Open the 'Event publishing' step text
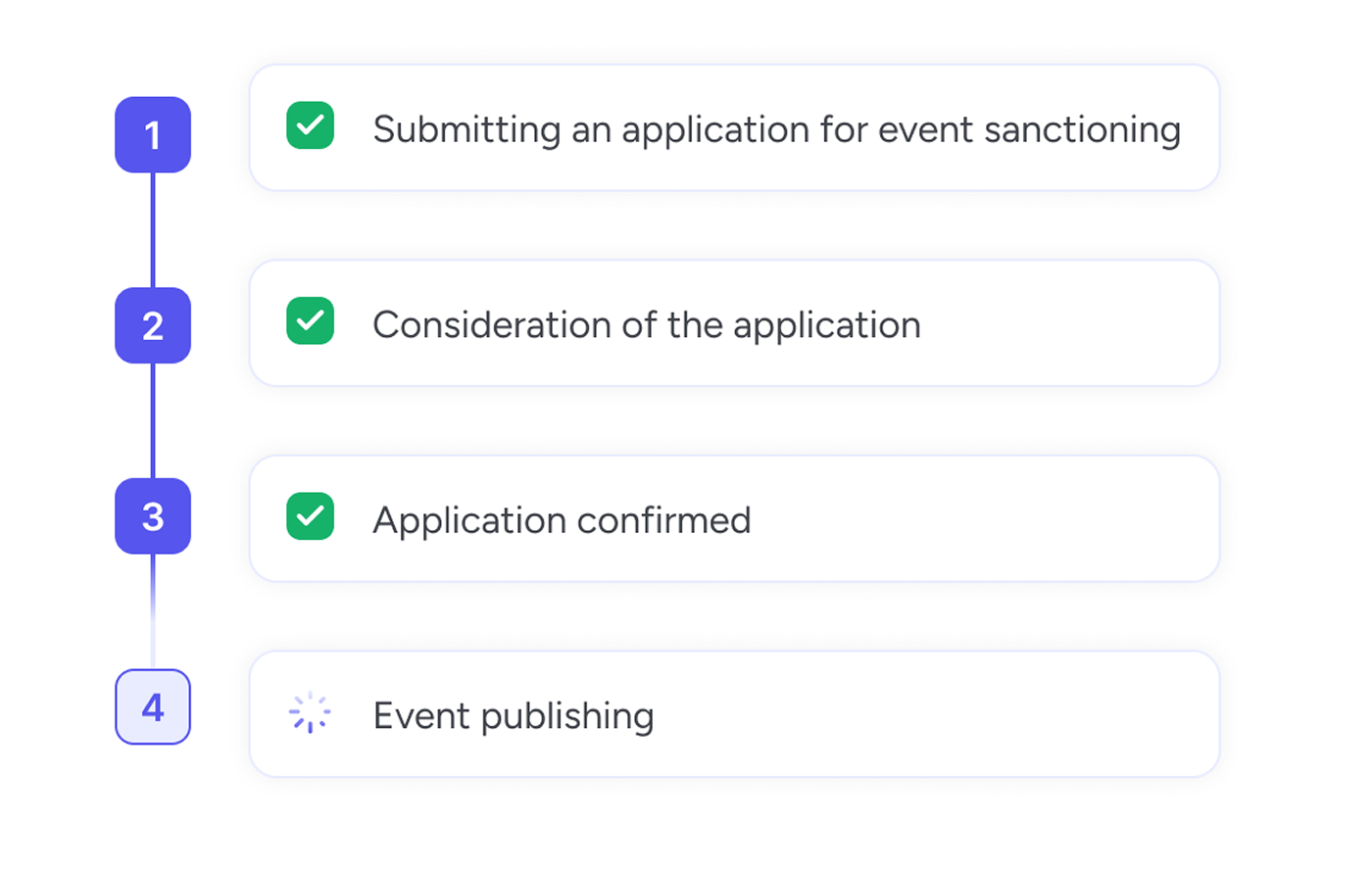 click(x=514, y=716)
